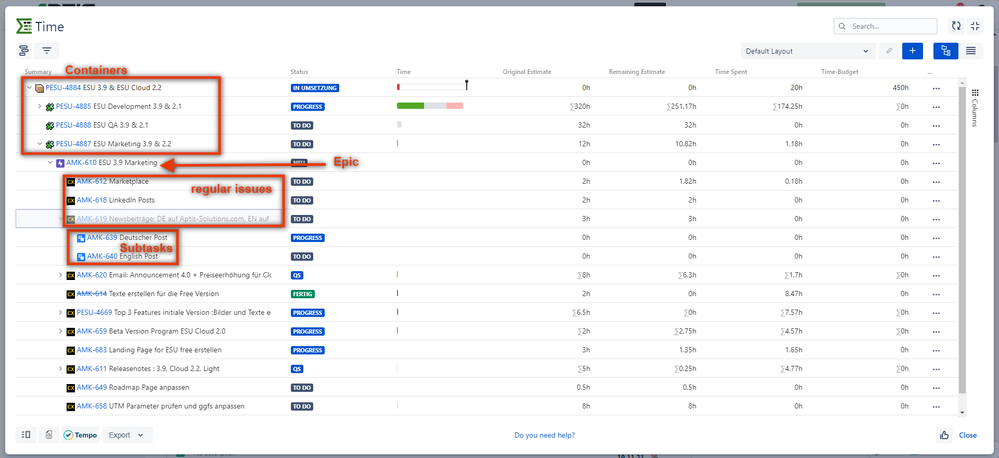Image resolution: width=999 pixels, height=458 pixels.
Task: Open the more actions menu for PESU-4885
Action: (x=936, y=106)
